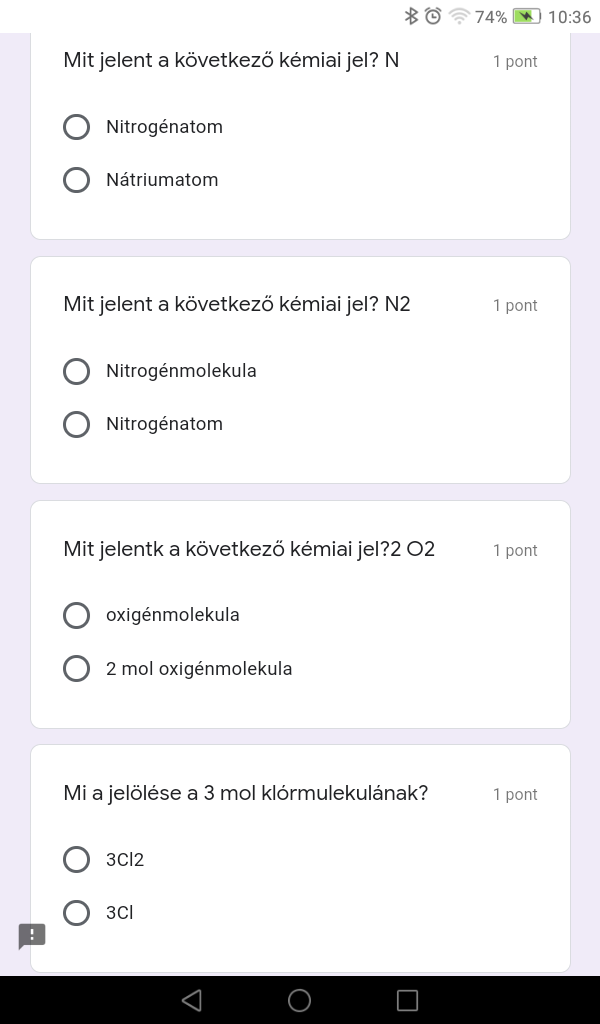Open recent apps square button

coord(407,1000)
